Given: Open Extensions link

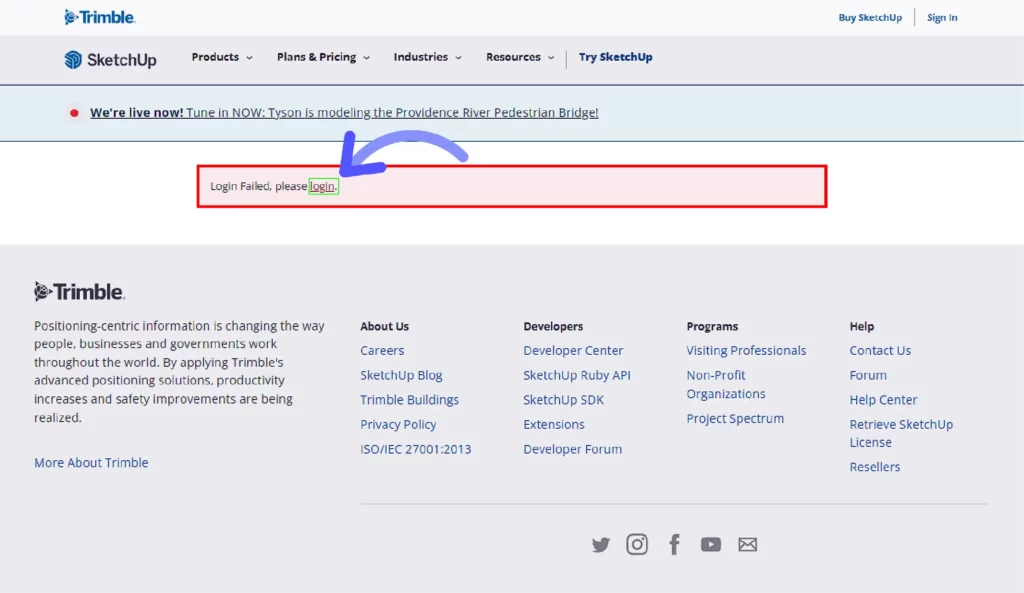Looking at the screenshot, I should tap(554, 425).
